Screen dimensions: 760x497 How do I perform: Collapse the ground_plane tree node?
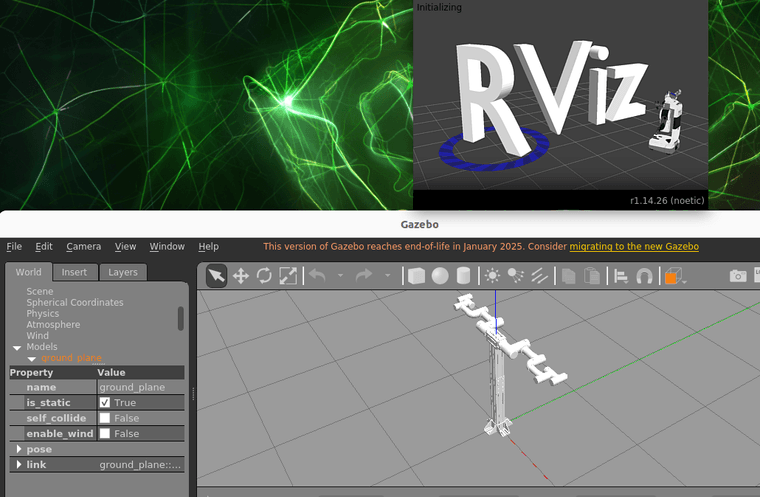pyautogui.click(x=32, y=359)
